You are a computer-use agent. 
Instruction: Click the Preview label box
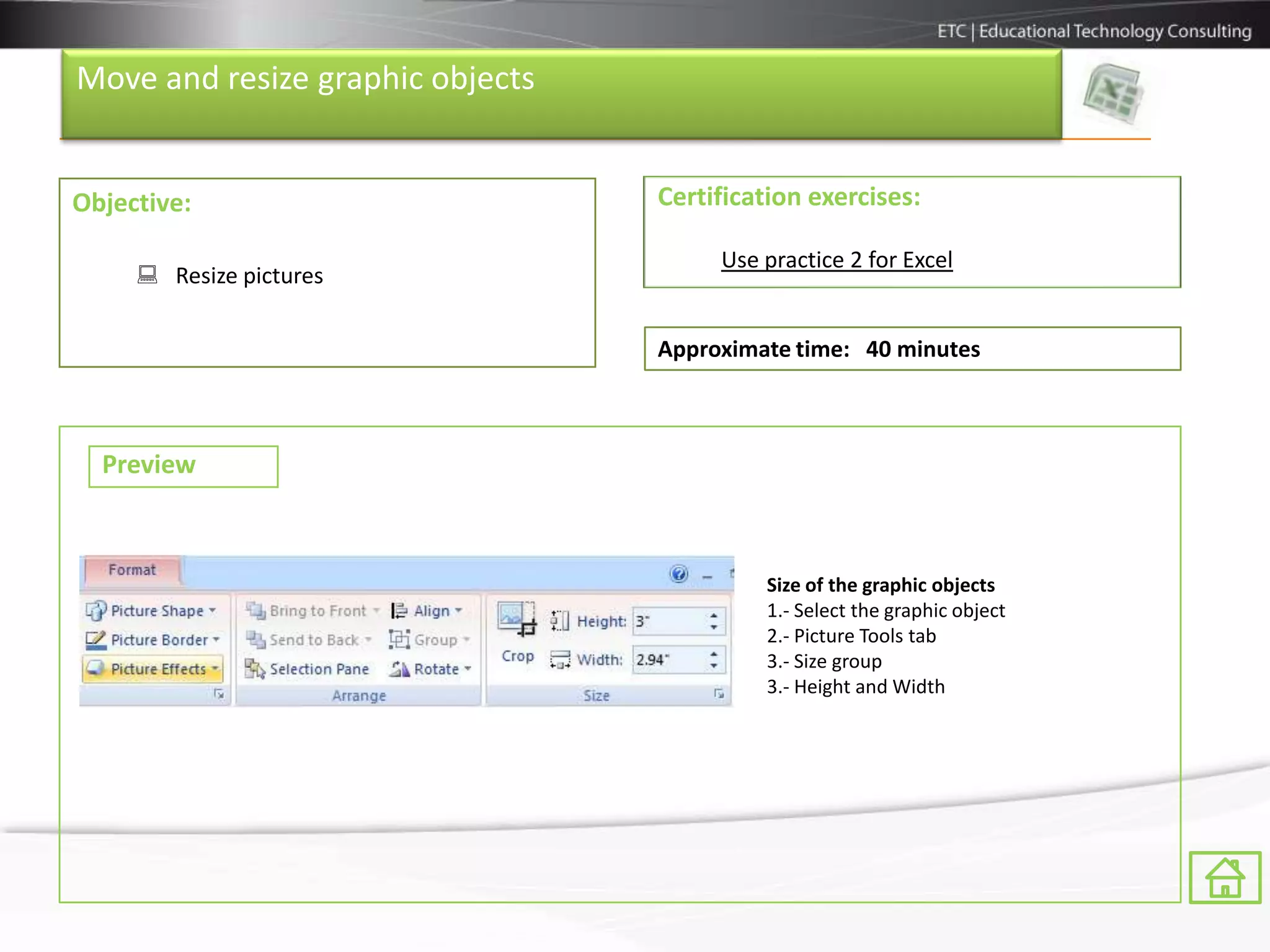click(x=183, y=466)
